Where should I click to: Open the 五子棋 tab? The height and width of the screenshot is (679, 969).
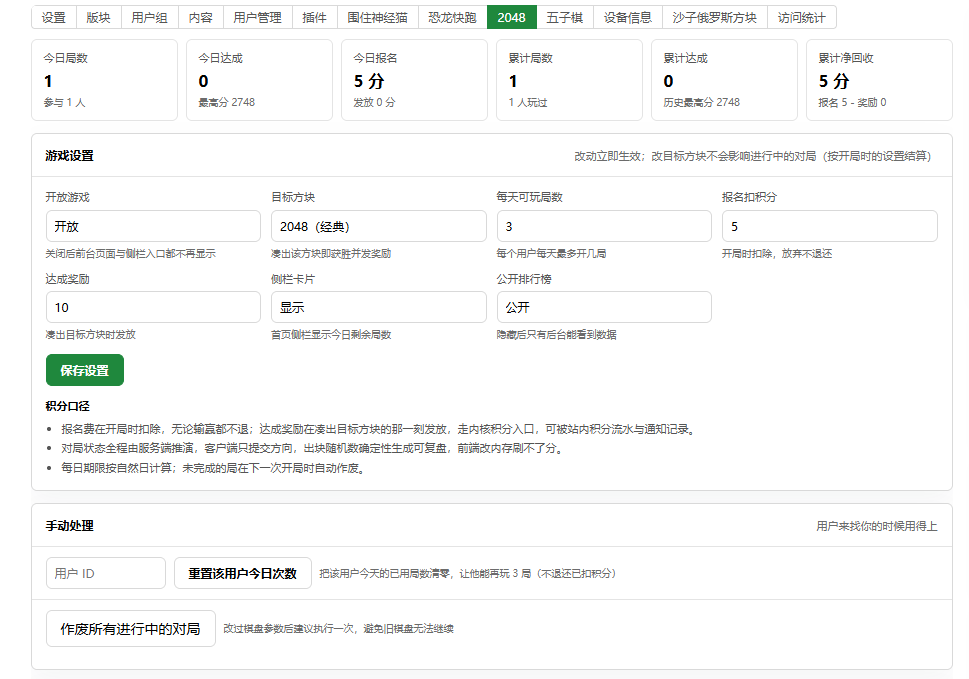565,17
